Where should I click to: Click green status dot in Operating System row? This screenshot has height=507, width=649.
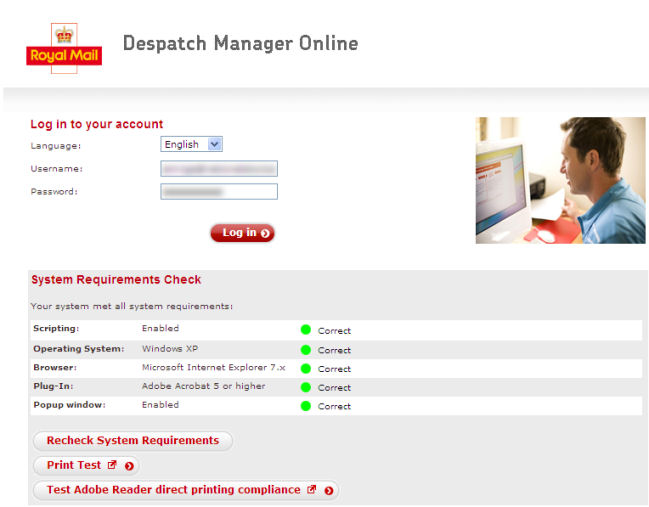point(305,350)
